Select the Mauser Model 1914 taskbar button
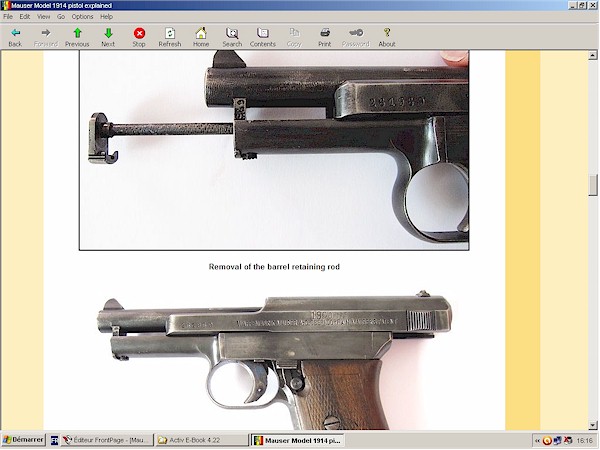 [x=297, y=440]
